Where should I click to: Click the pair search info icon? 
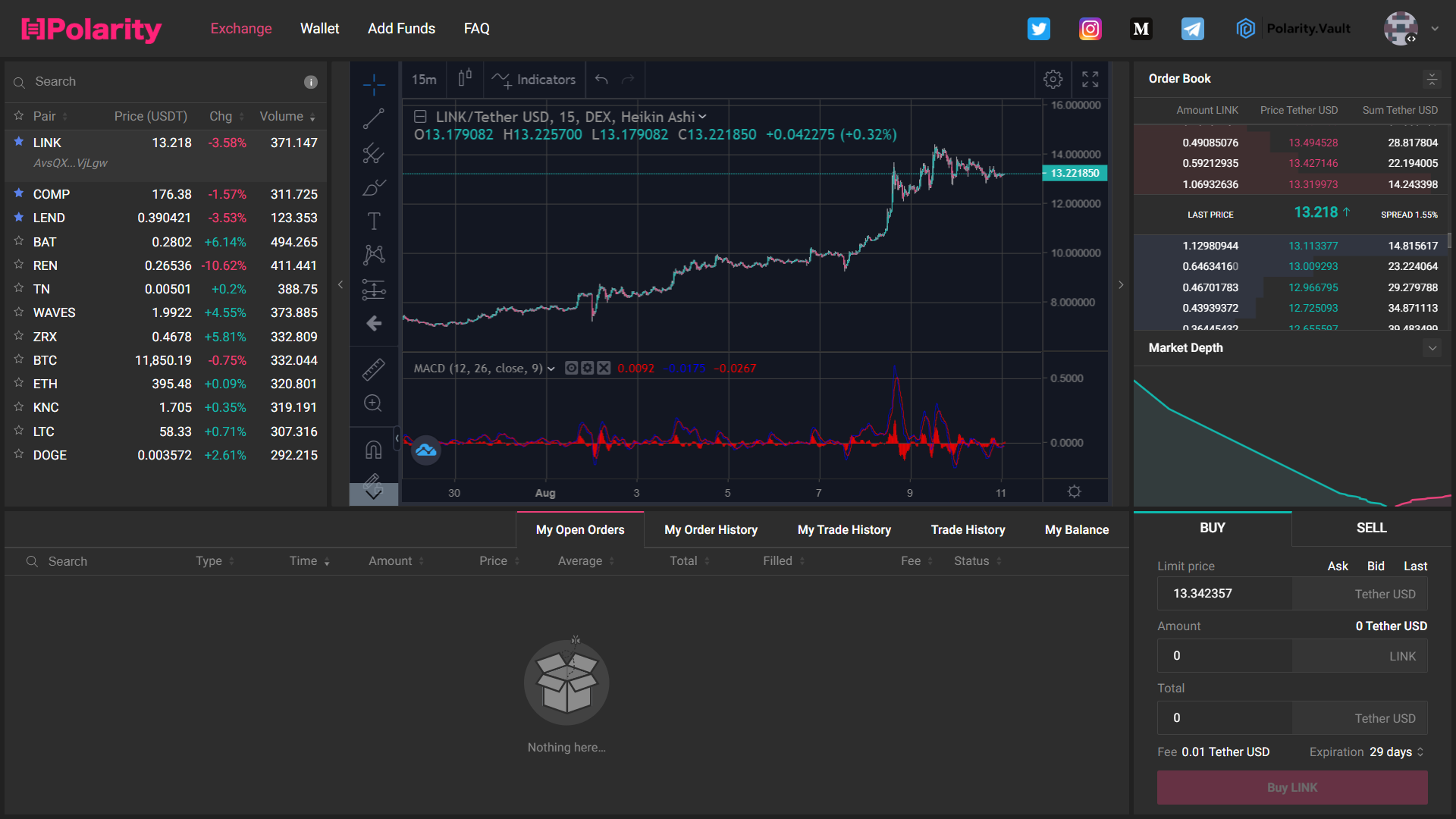coord(311,82)
